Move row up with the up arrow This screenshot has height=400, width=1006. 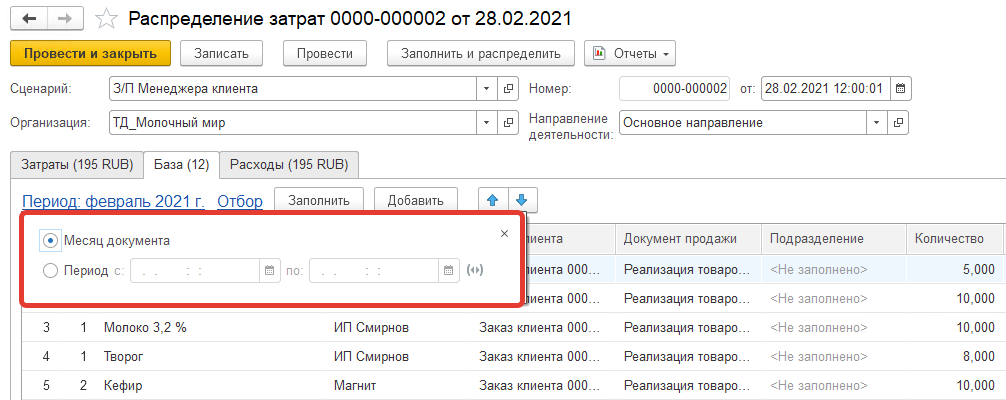coord(493,200)
